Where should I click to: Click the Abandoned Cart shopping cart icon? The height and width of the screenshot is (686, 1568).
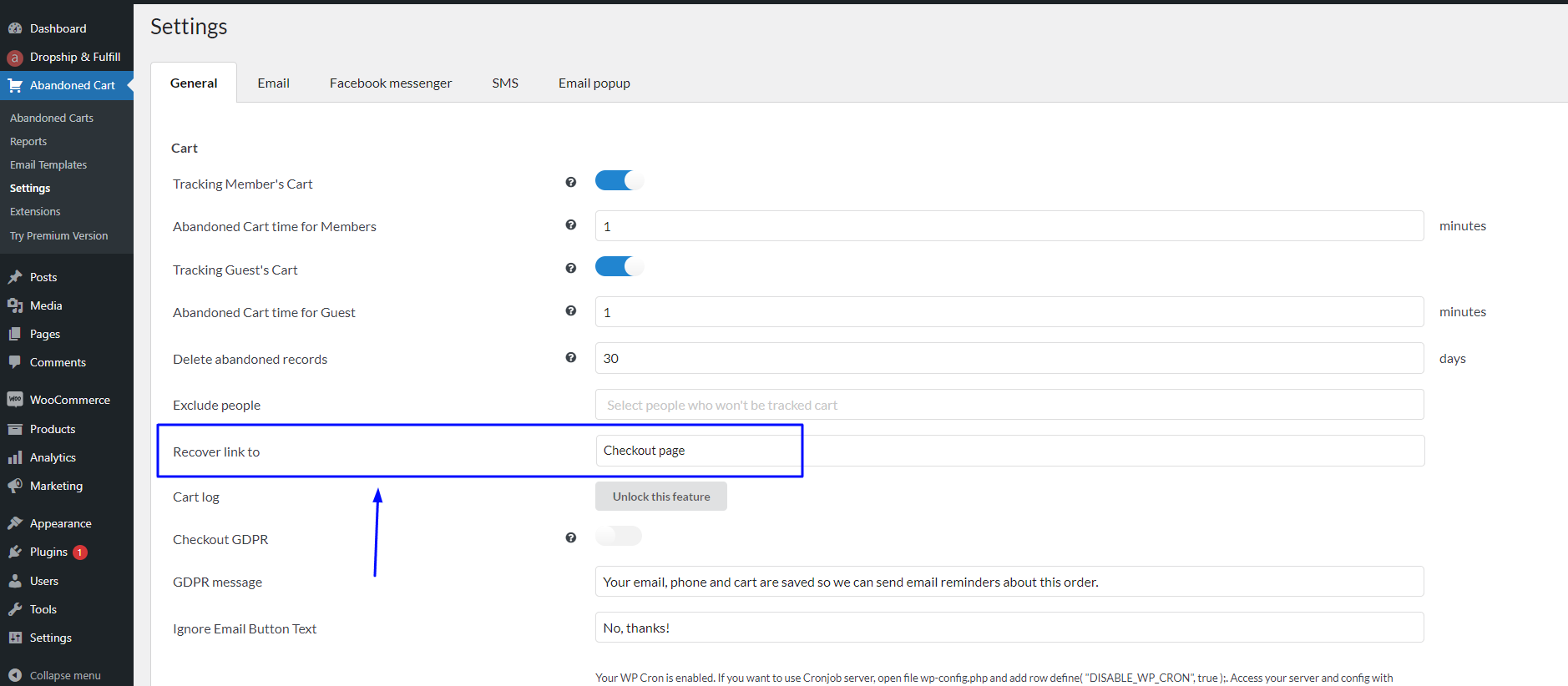(15, 85)
